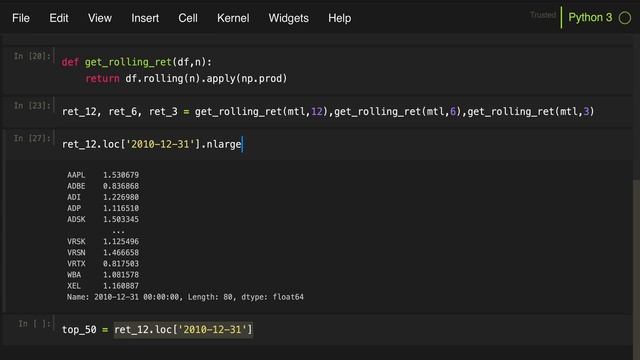
Task: Open the Edit menu
Action: 59,18
